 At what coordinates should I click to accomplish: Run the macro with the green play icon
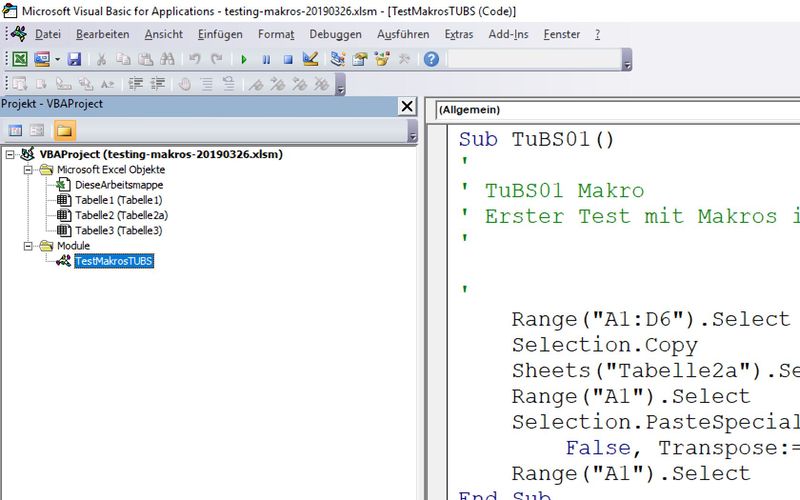coord(243,59)
